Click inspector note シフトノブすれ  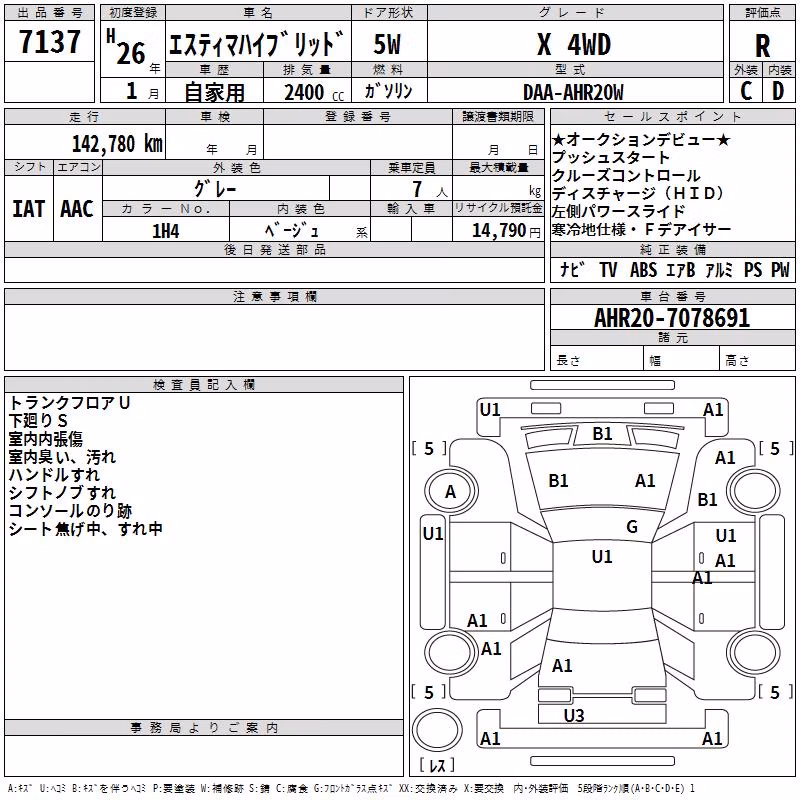pyautogui.click(x=62, y=492)
